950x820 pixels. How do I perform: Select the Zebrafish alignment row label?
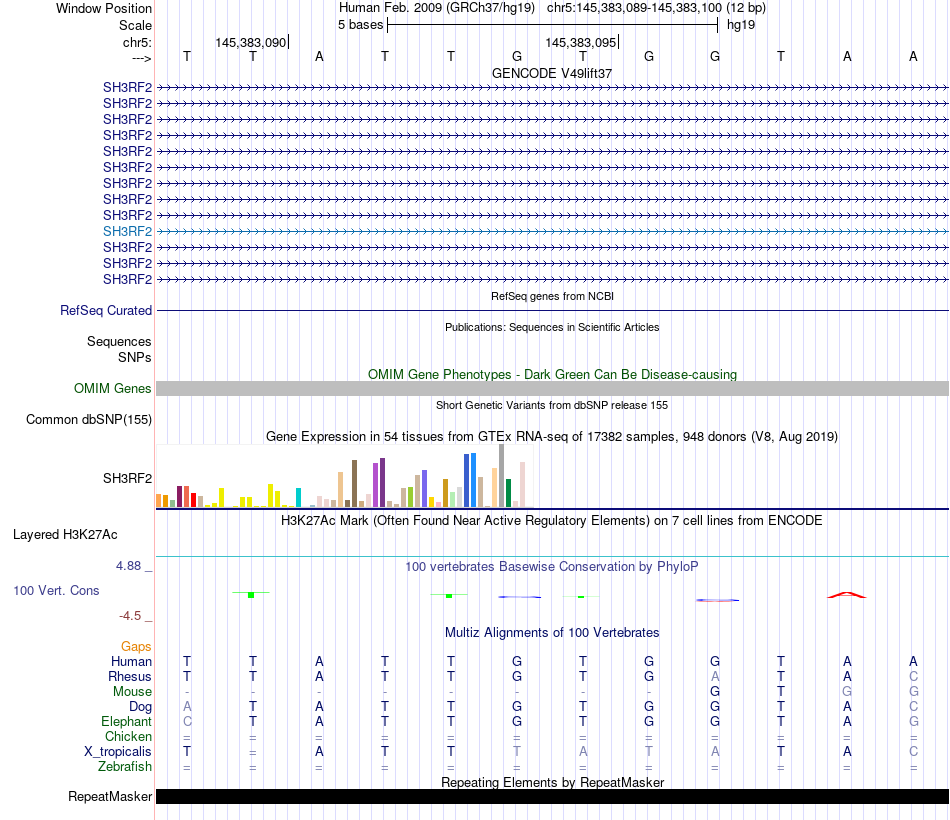[x=125, y=767]
